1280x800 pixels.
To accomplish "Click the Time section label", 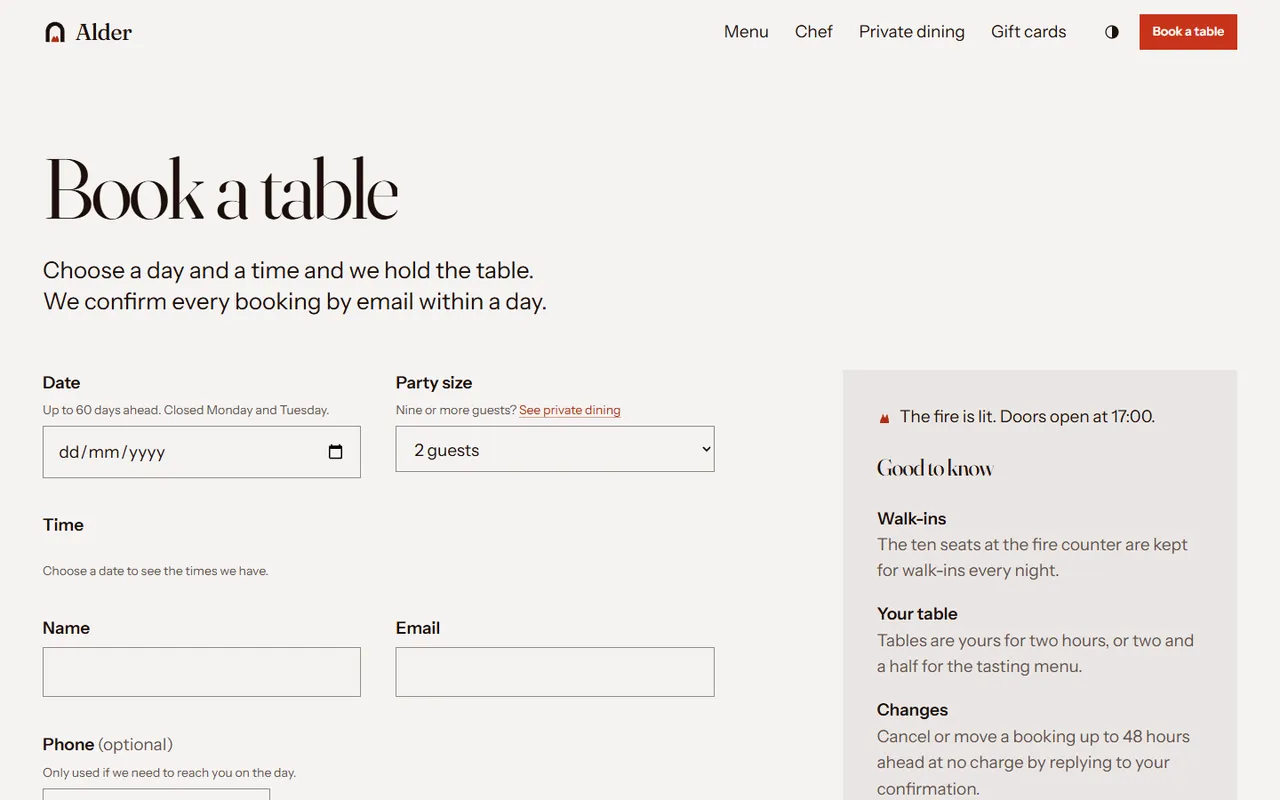I will pos(63,525).
